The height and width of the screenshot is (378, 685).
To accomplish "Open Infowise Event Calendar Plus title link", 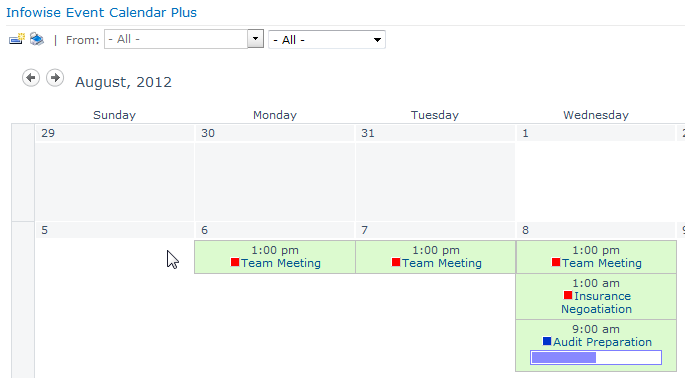I will pyautogui.click(x=101, y=12).
